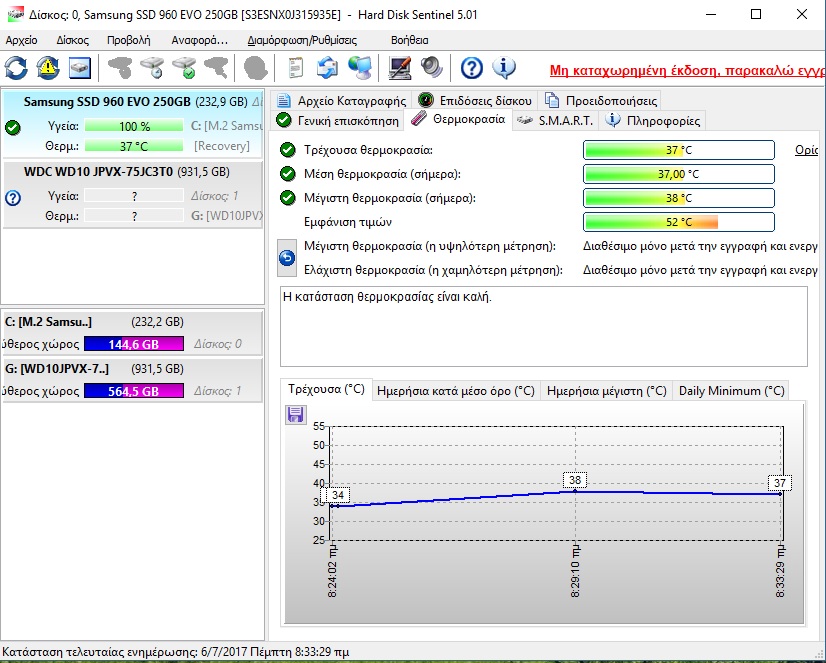Image resolution: width=826 pixels, height=663 pixels.
Task: Open the report document toolbar icon
Action: [295, 68]
